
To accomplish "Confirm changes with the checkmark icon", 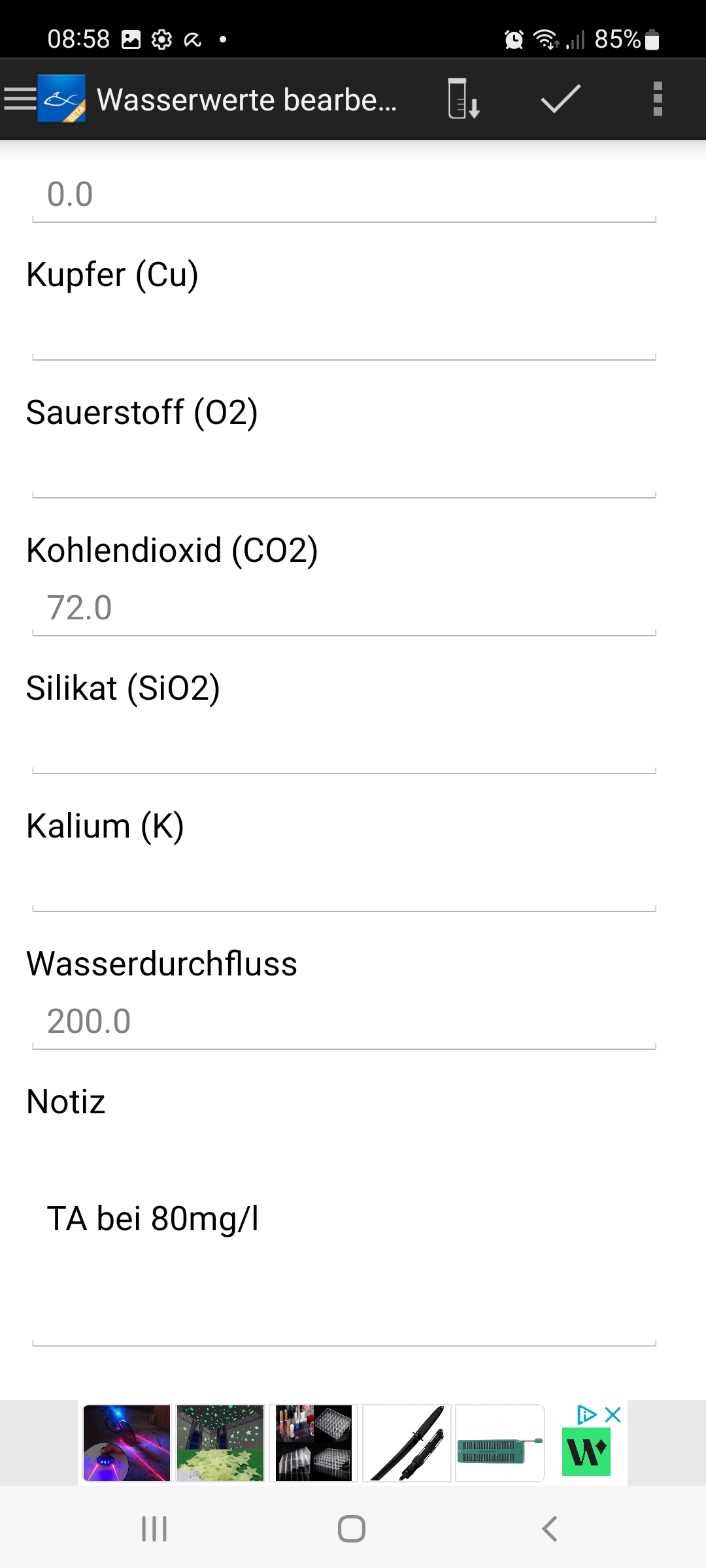I will pyautogui.click(x=560, y=99).
